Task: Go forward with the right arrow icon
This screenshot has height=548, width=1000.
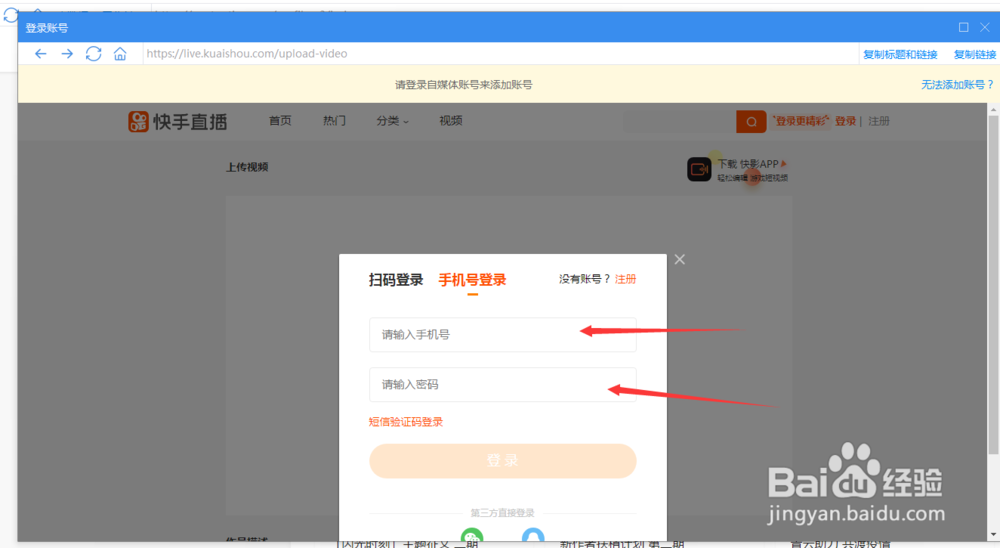Action: tap(67, 54)
